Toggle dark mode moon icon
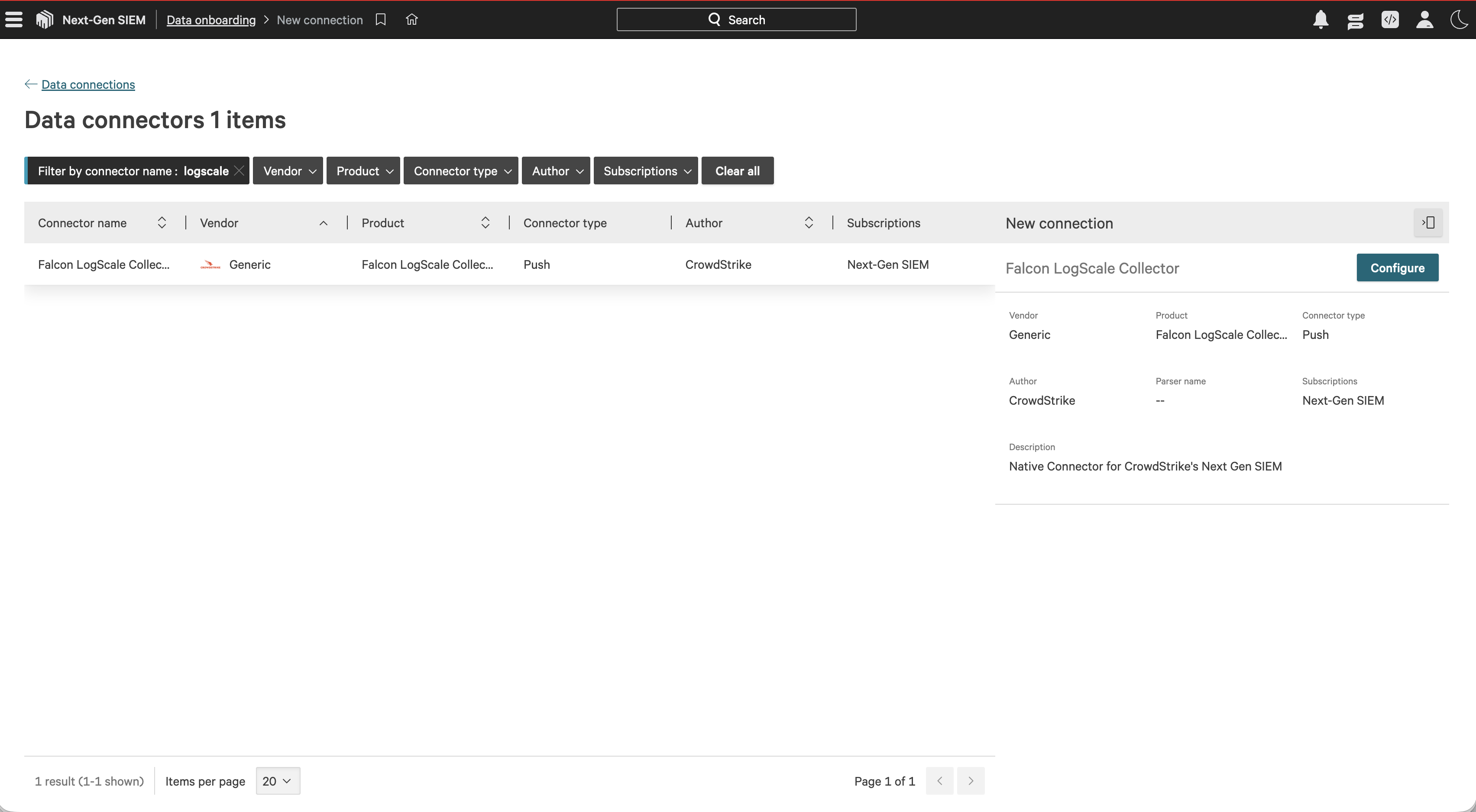 click(1460, 19)
